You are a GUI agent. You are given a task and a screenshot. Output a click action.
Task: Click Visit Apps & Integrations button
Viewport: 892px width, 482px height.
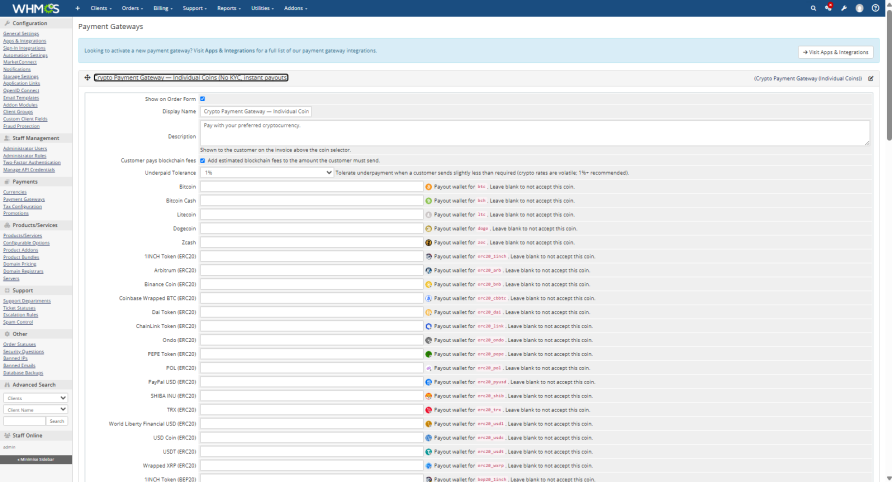click(x=836, y=52)
